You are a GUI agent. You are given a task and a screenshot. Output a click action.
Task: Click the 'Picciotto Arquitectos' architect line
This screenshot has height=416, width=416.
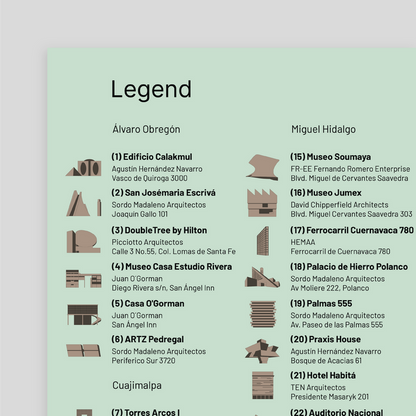[147, 242]
